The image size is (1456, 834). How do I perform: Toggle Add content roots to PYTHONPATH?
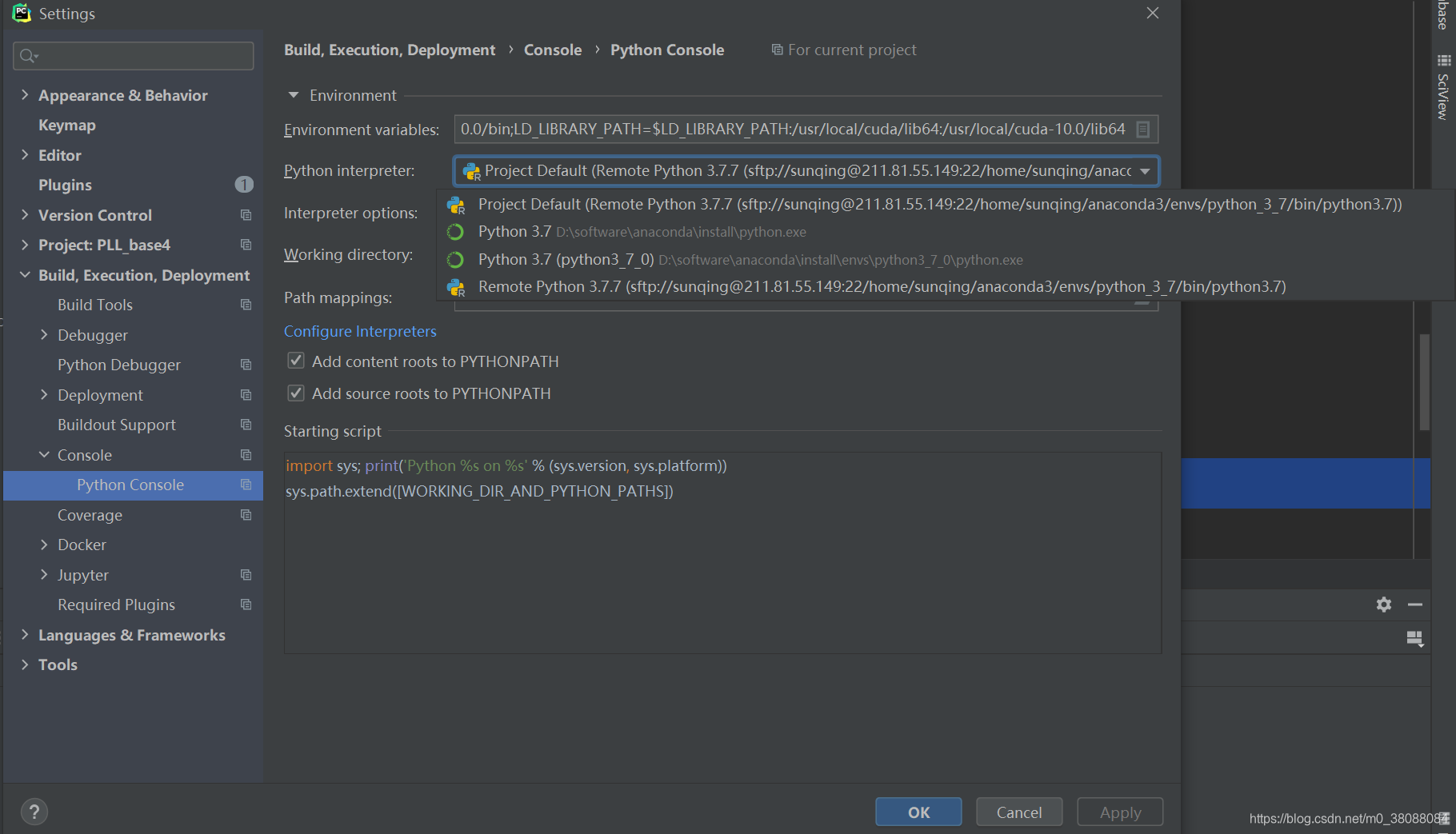pos(296,361)
